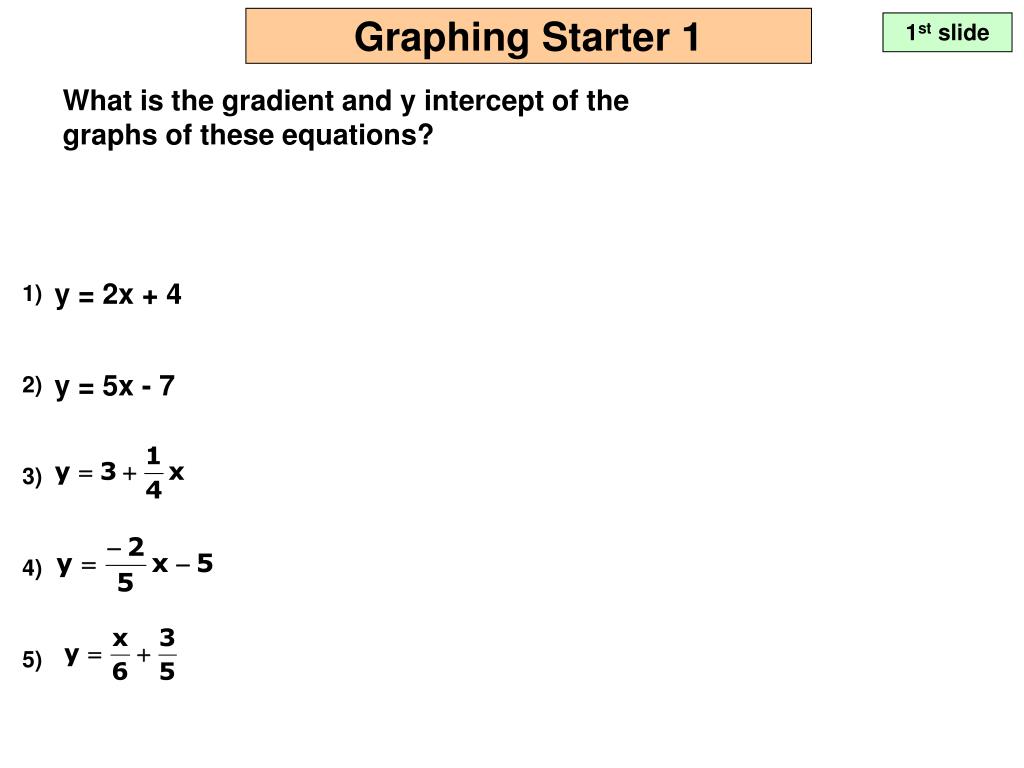Click the constant 4 in equation one
The image size is (1024, 768).
(174, 294)
